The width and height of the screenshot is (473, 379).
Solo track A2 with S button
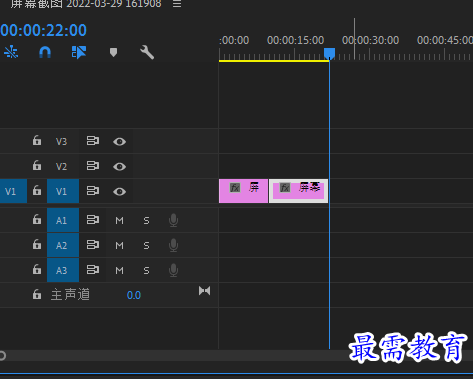tap(146, 245)
